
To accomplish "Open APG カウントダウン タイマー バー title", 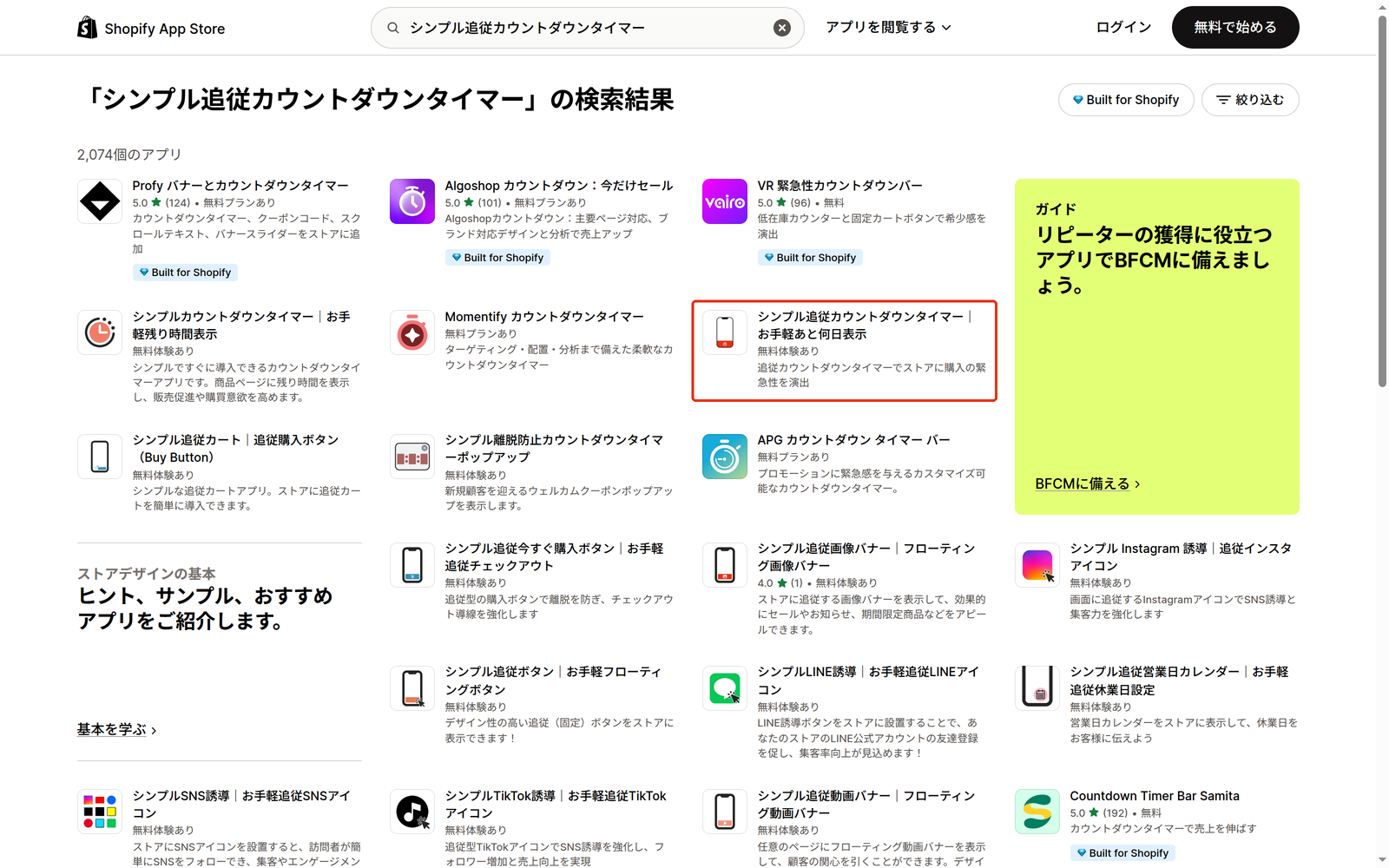I will point(853,440).
